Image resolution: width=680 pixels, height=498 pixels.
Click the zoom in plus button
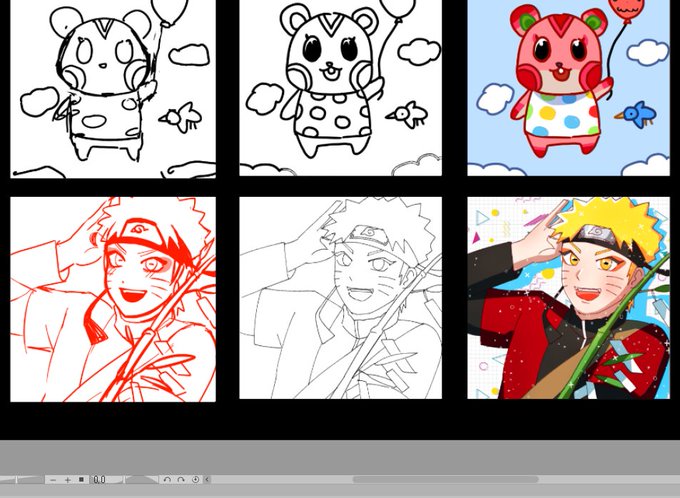pyautogui.click(x=67, y=480)
